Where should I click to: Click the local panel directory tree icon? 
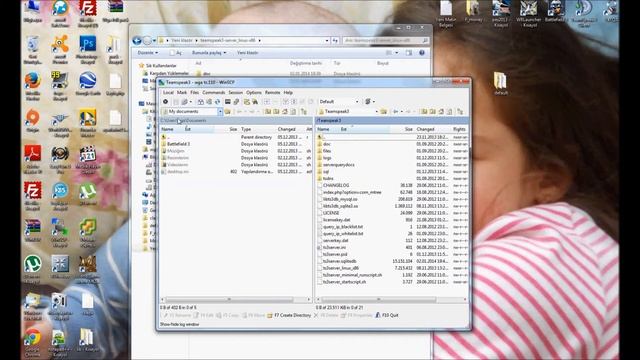(304, 111)
